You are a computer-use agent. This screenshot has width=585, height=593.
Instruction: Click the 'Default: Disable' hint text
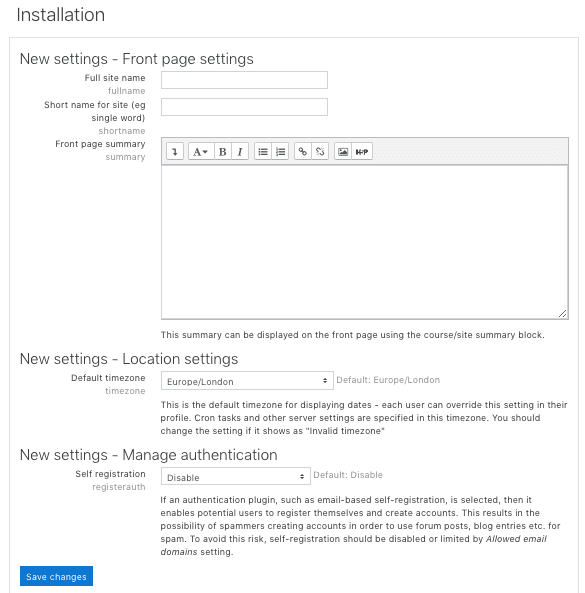[348, 475]
